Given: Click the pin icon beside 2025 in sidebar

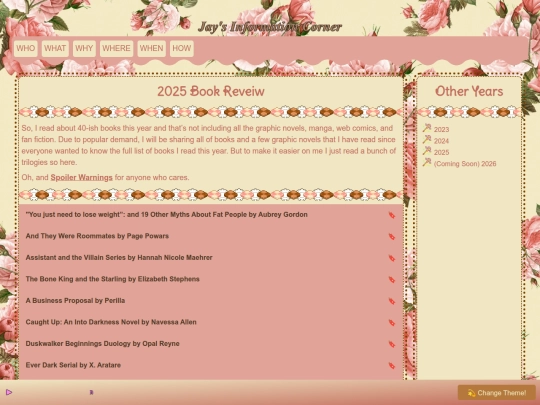Looking at the screenshot, I should 427,151.
